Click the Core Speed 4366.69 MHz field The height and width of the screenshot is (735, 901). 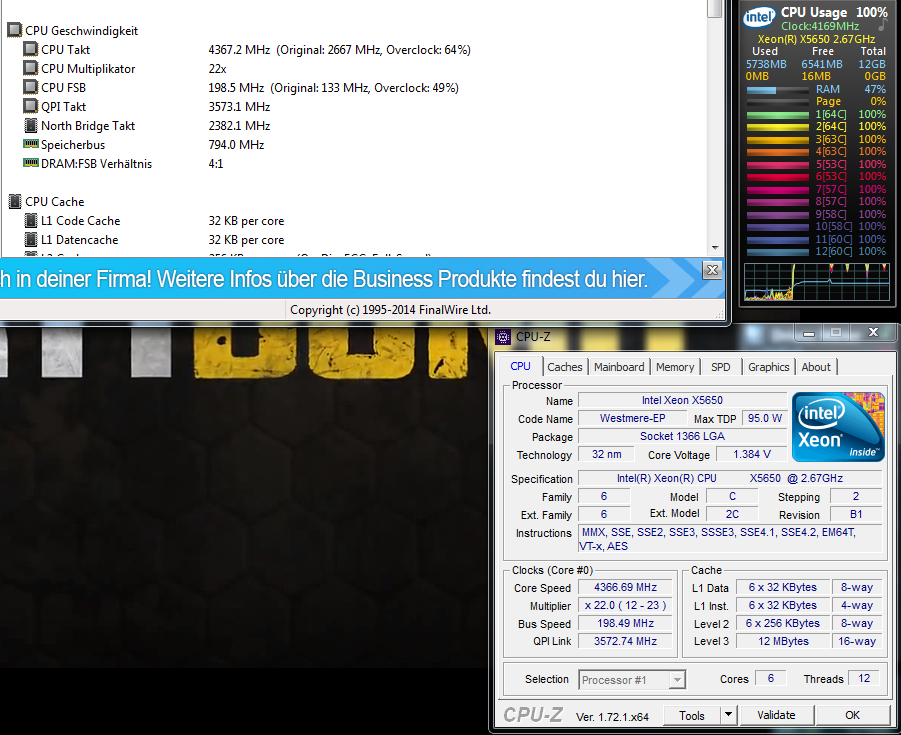point(625,587)
